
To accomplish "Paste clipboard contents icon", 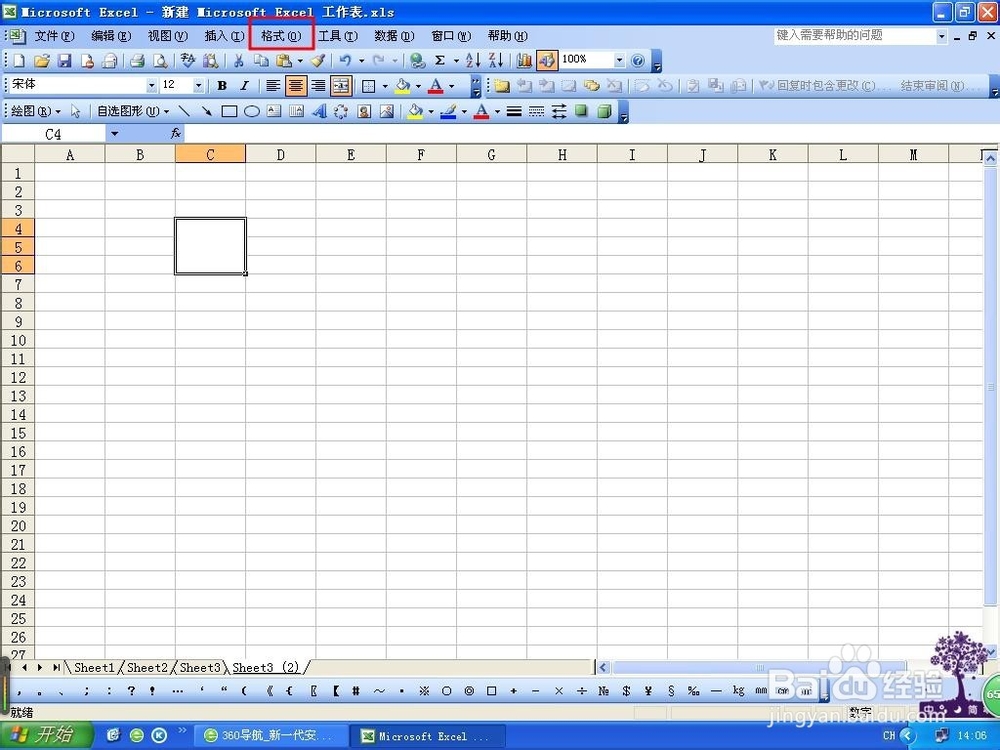I will [x=284, y=61].
